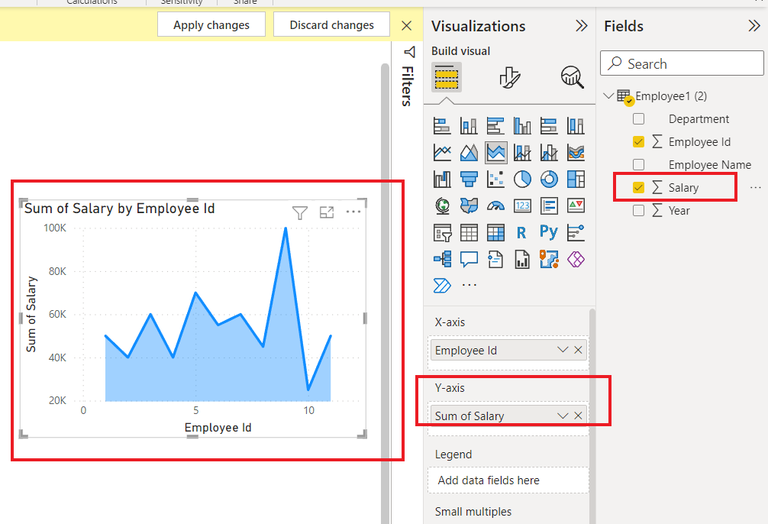Screen dimensions: 768x524
Task: Add a Map globe visual
Action: tap(442, 206)
